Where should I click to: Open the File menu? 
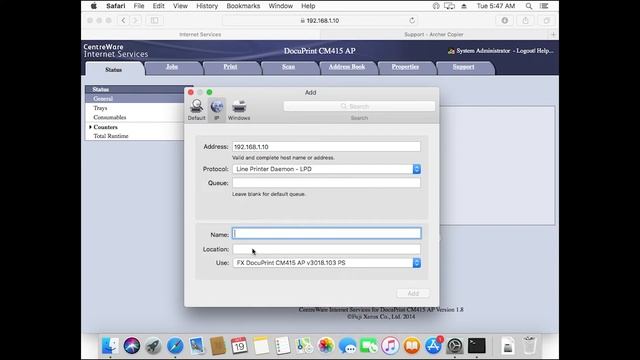pyautogui.click(x=139, y=6)
